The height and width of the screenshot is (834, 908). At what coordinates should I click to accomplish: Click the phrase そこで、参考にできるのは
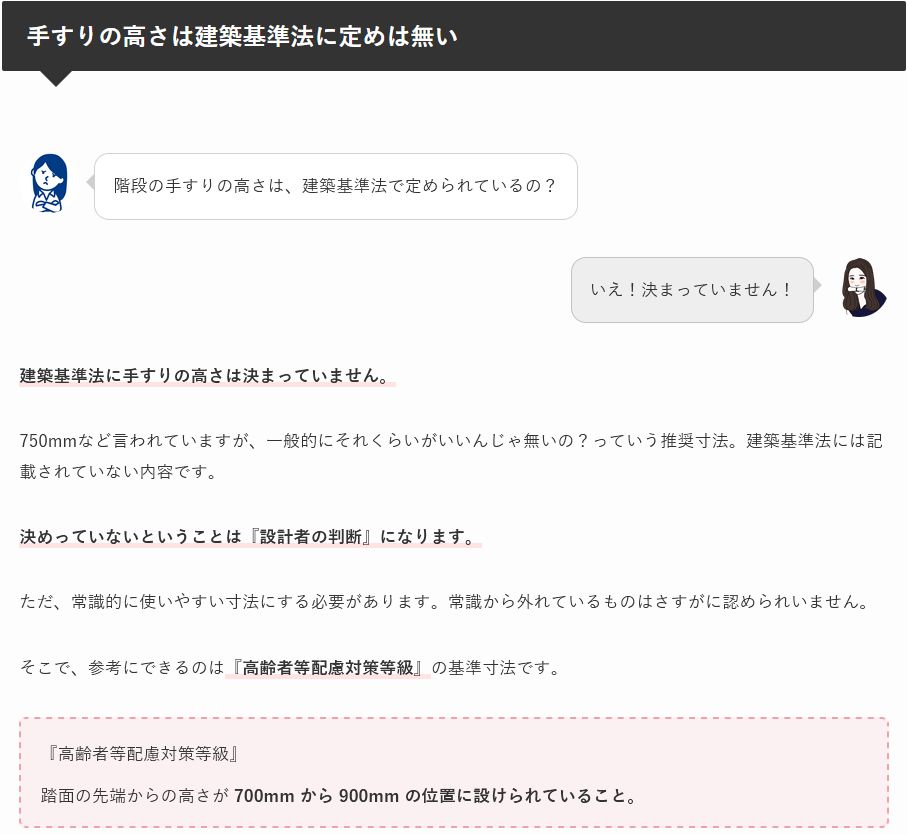[122, 667]
